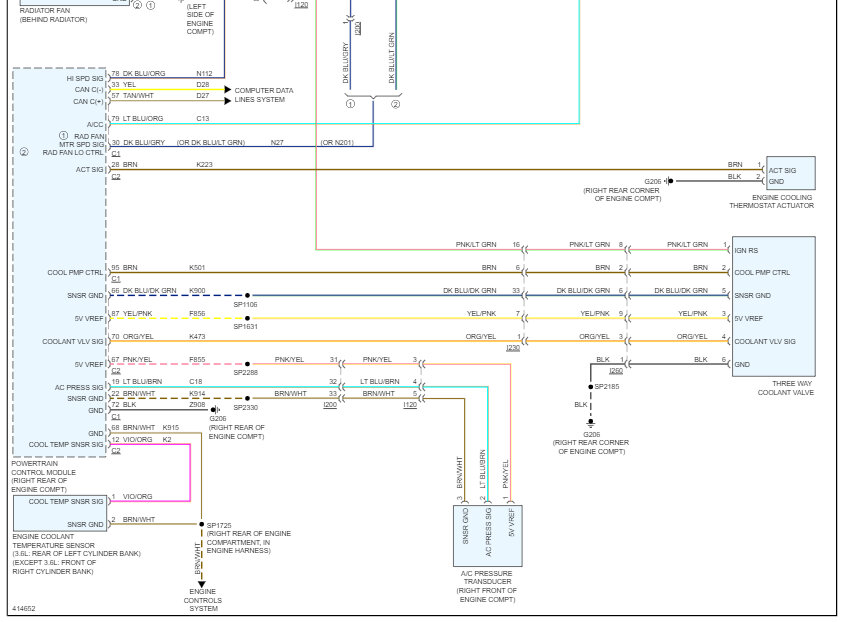Click the CAN C(+) pin label

(88, 101)
